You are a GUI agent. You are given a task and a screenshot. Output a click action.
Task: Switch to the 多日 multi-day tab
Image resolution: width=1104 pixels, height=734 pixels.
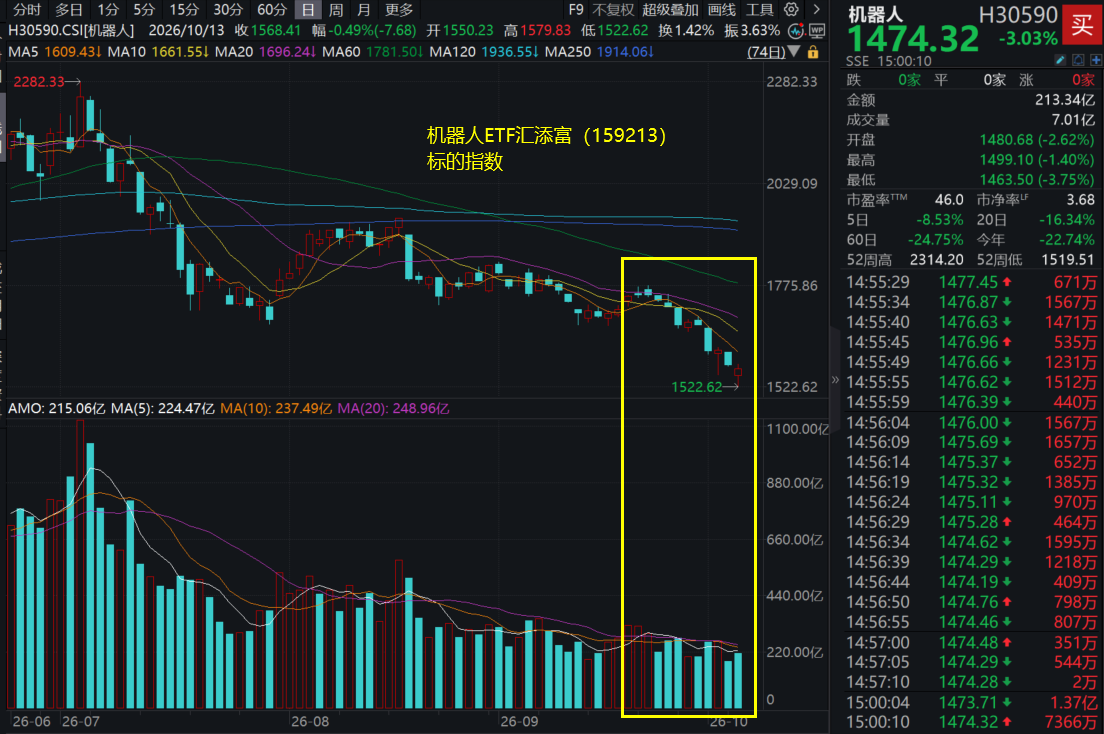[68, 10]
